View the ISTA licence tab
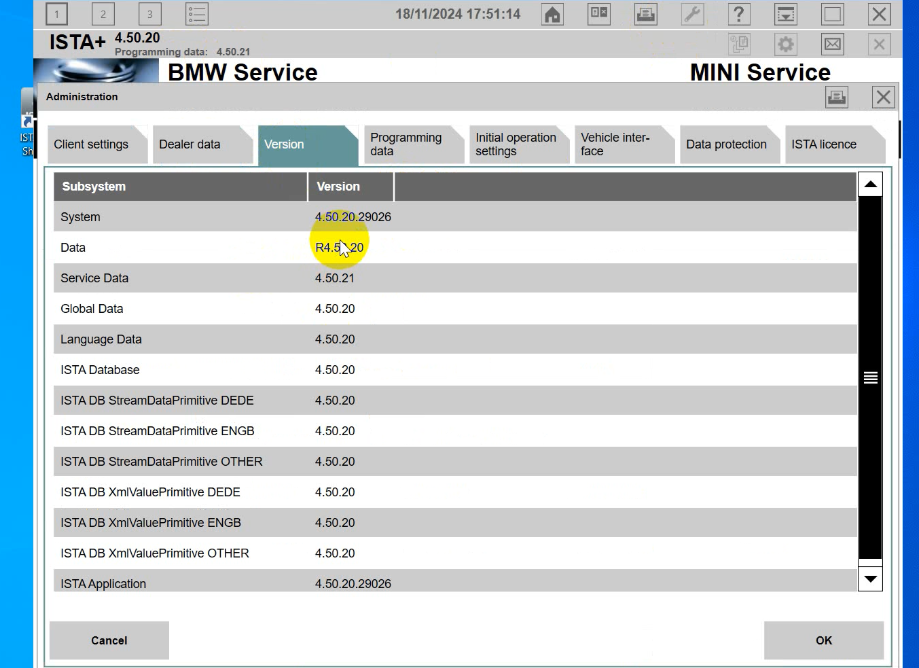Image resolution: width=919 pixels, height=668 pixels. [835, 144]
